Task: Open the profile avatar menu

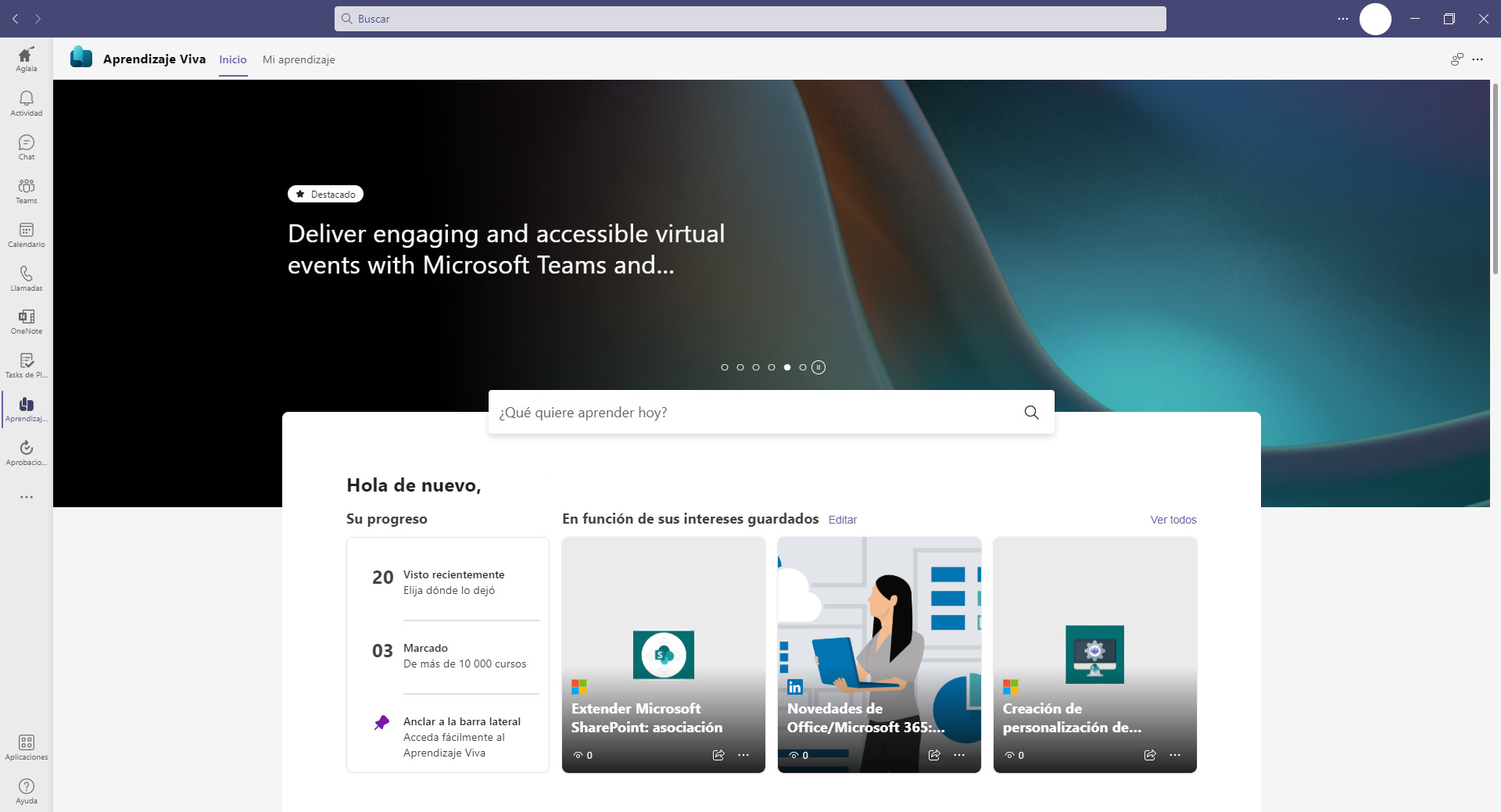Action: (x=1375, y=19)
